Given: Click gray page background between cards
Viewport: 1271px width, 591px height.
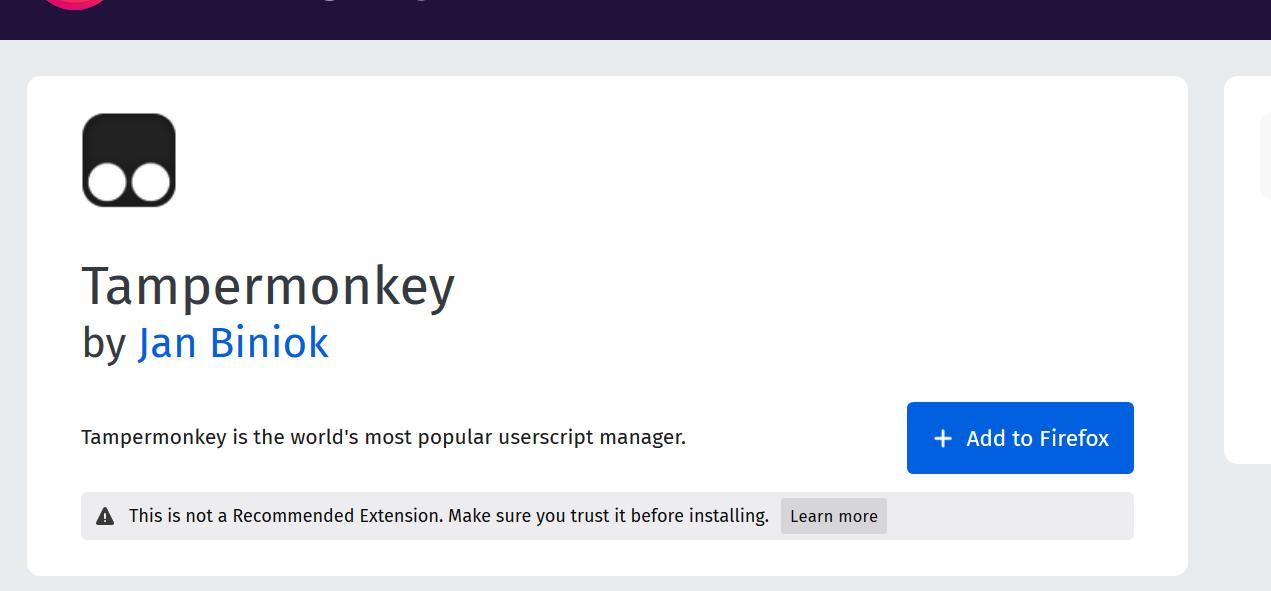Looking at the screenshot, I should pyautogui.click(x=1206, y=300).
